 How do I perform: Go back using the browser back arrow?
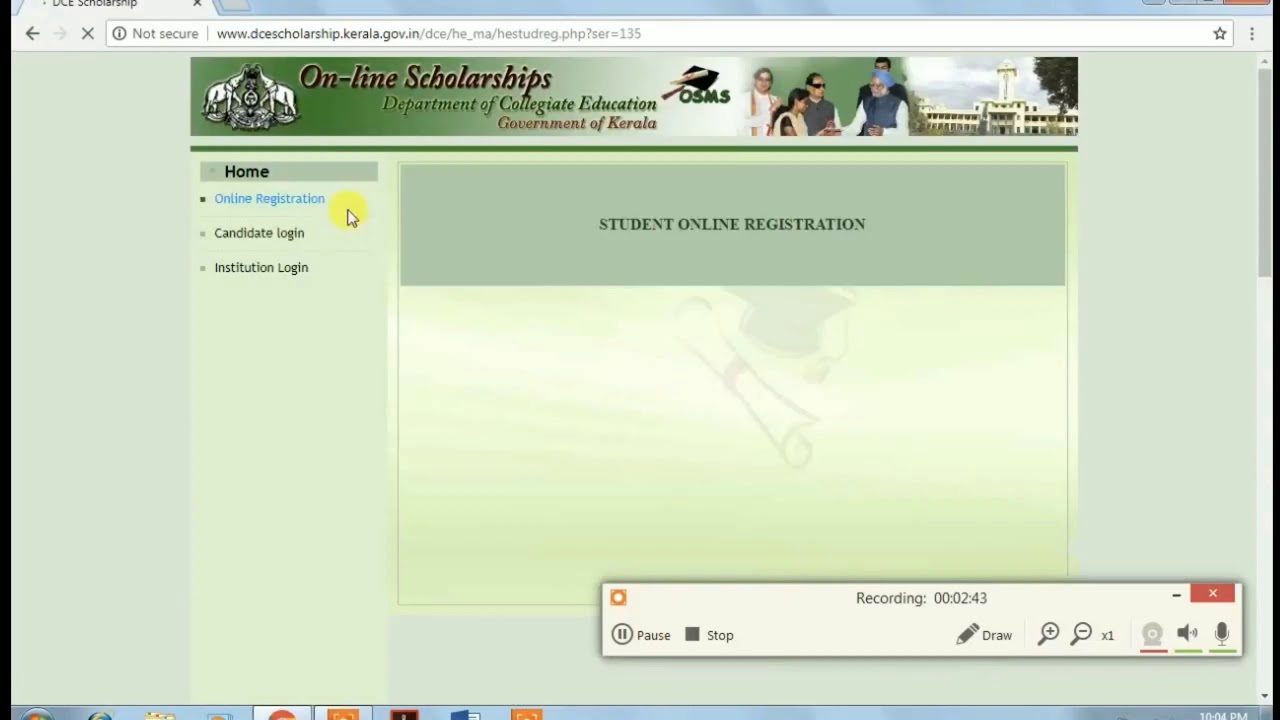[x=32, y=34]
